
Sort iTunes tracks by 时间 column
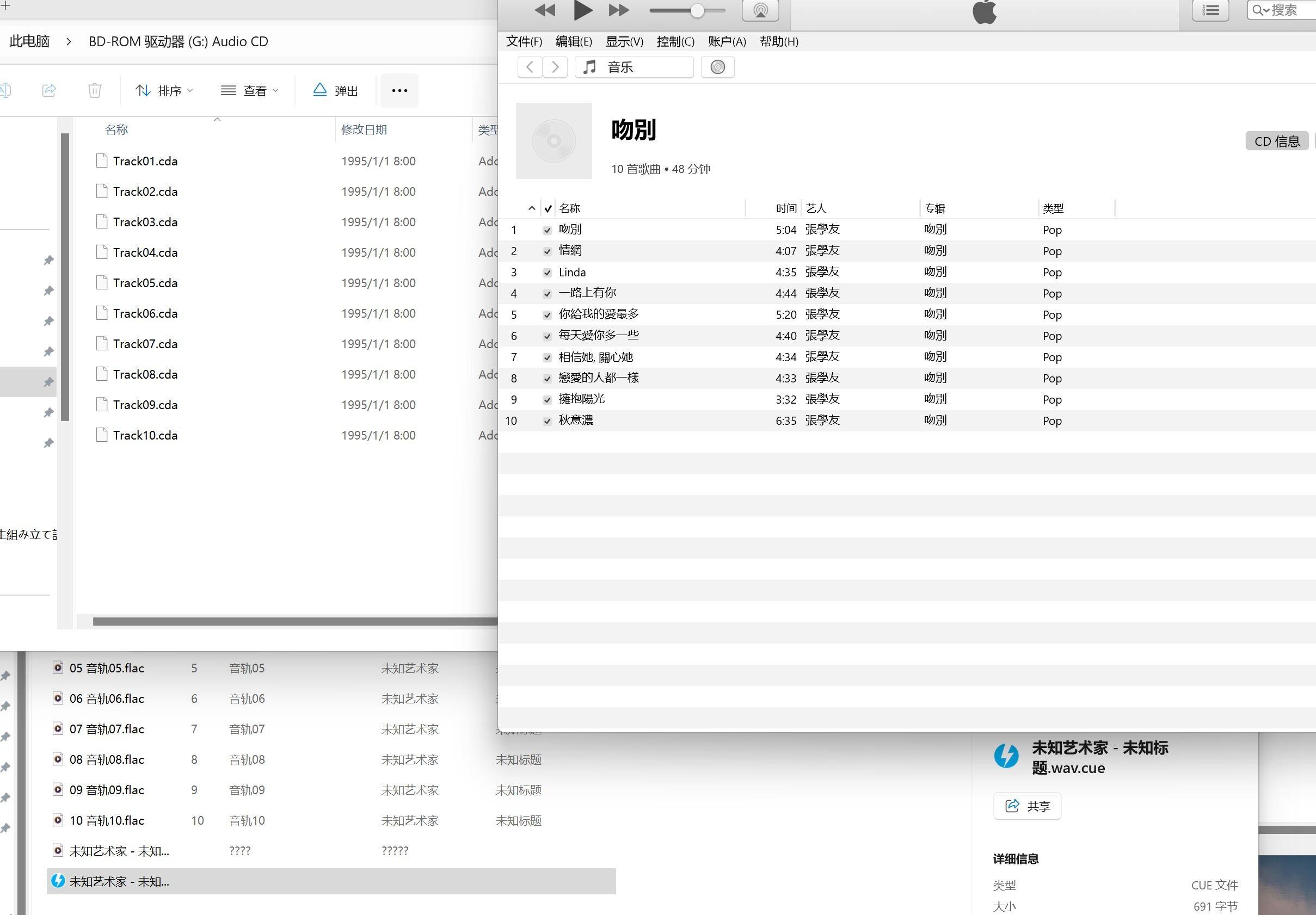coord(786,208)
